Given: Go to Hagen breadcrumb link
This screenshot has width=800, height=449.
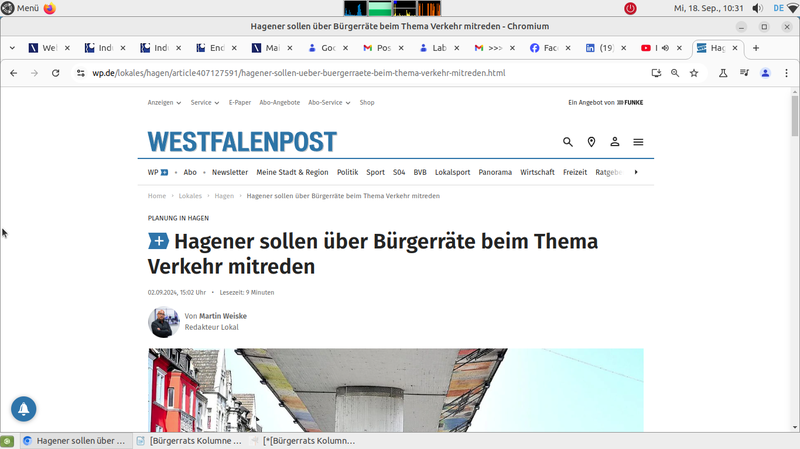Looking at the screenshot, I should point(224,196).
